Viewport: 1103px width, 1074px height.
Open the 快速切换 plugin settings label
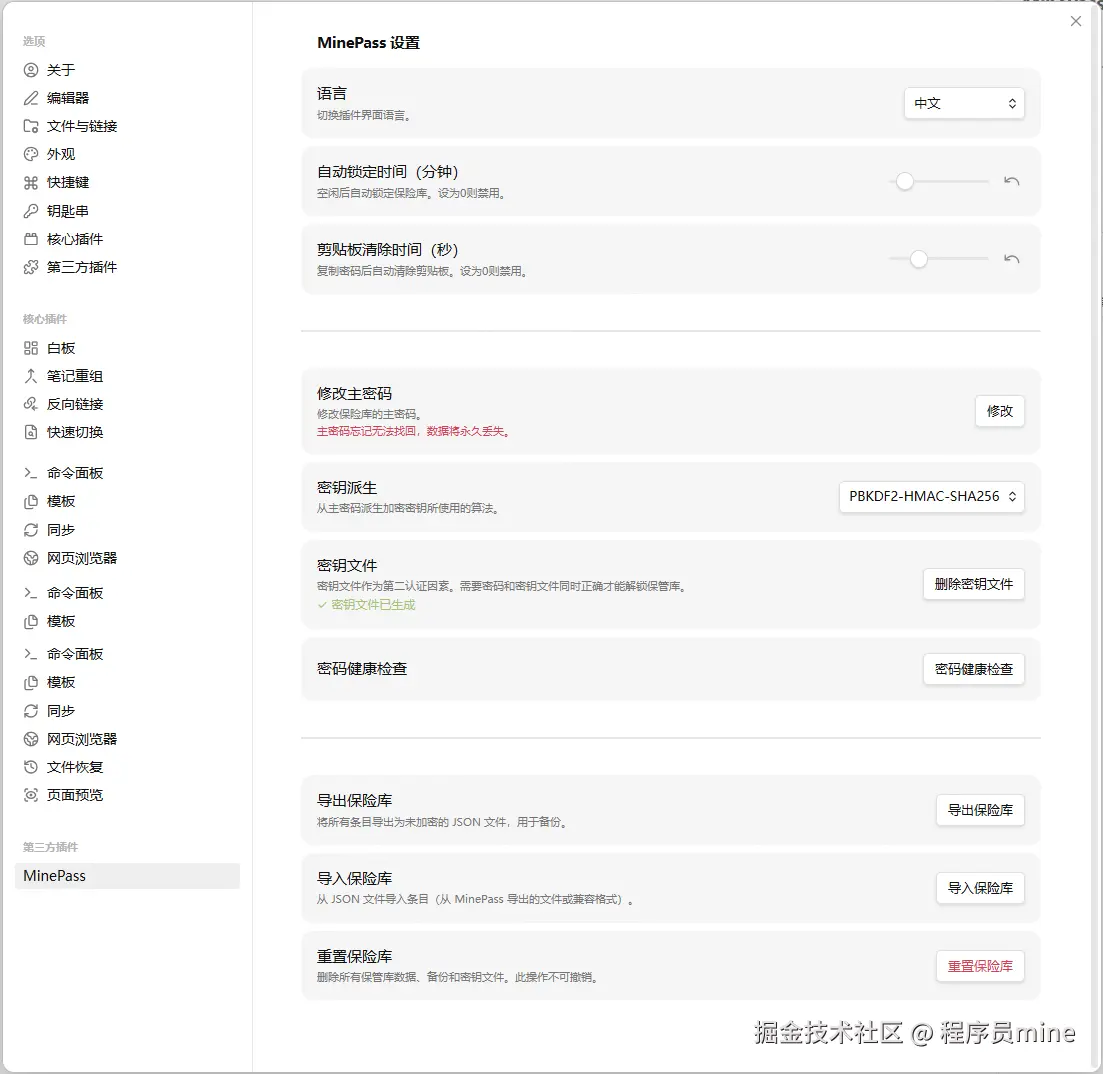75,432
